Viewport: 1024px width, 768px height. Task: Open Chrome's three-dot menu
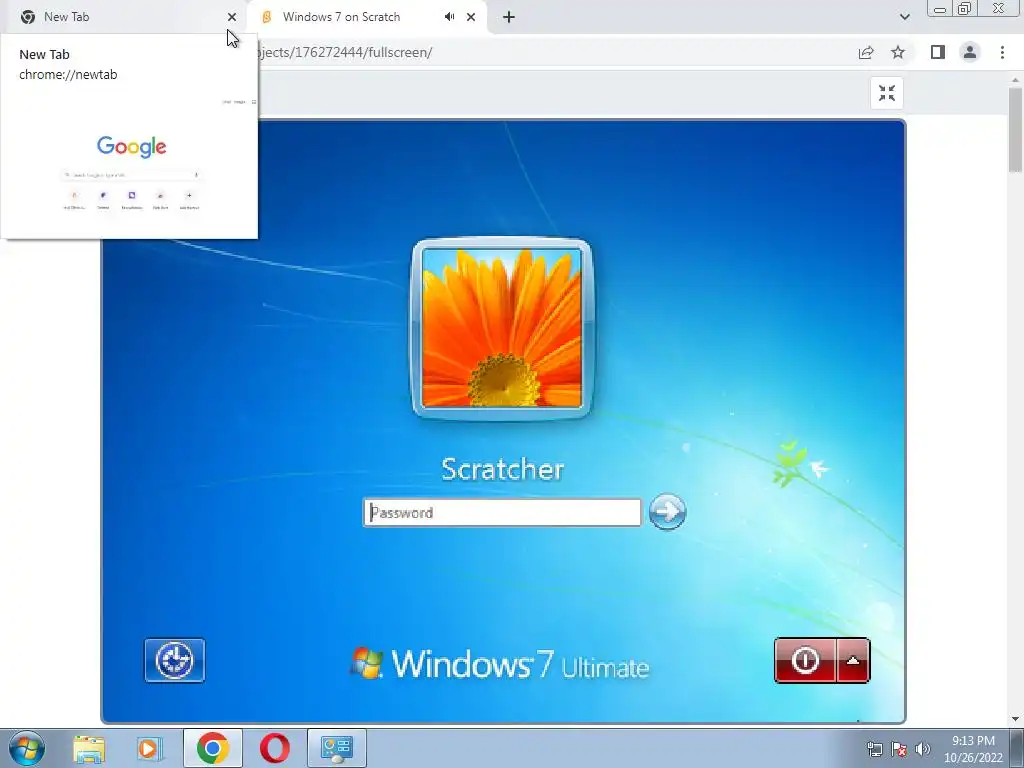(1002, 52)
